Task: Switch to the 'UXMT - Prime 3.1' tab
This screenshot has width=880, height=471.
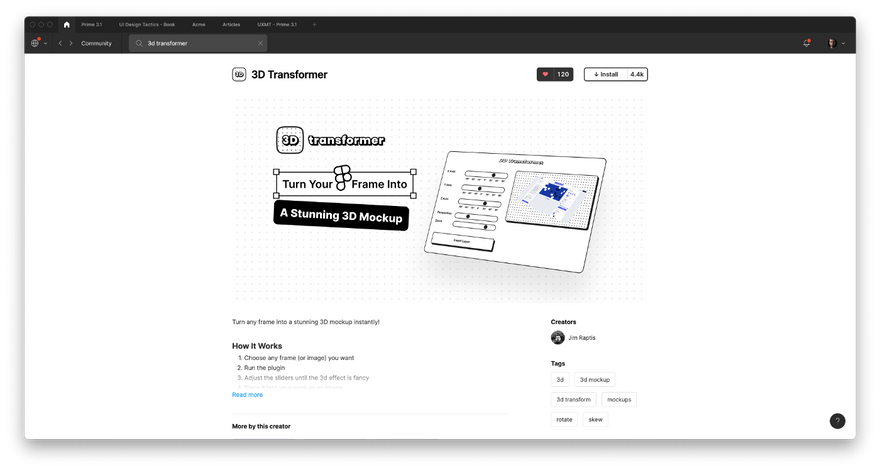Action: (x=277, y=25)
